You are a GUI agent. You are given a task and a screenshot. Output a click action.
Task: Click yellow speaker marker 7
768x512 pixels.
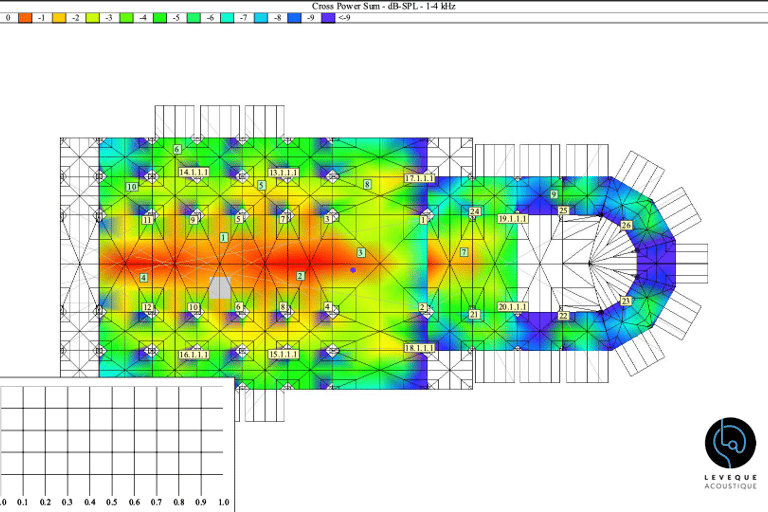tap(283, 219)
